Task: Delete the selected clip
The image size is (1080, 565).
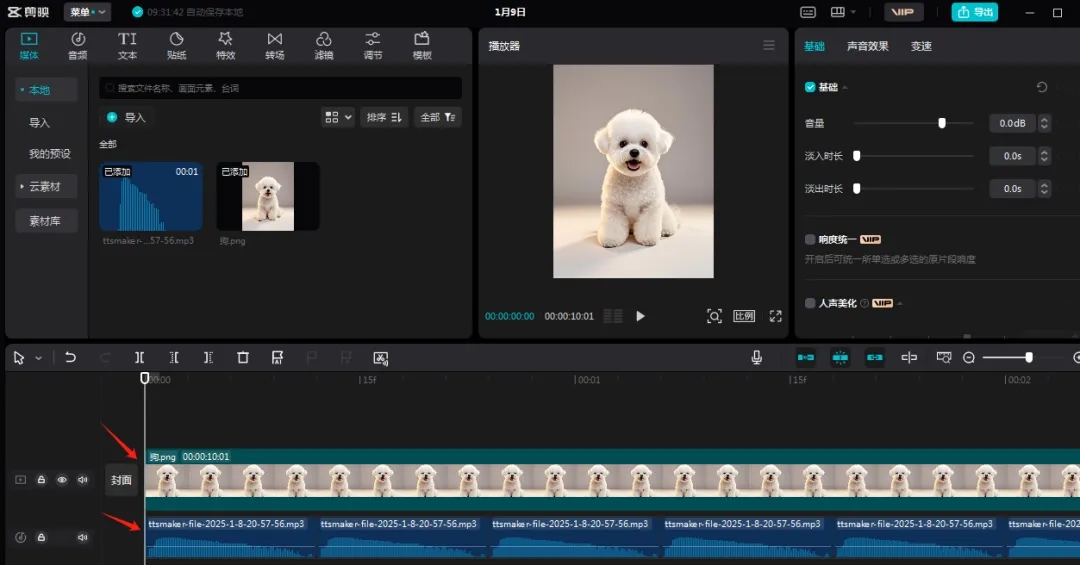Action: [x=242, y=357]
